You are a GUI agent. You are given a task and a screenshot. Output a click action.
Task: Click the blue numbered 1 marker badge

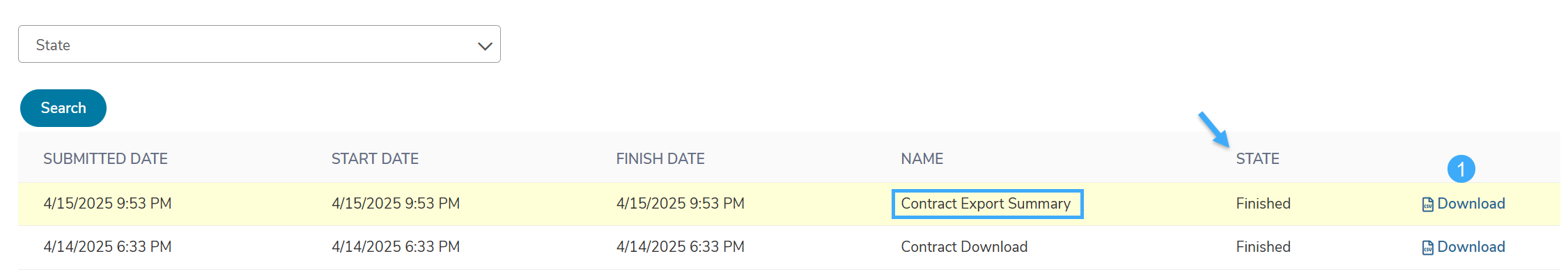(1461, 169)
